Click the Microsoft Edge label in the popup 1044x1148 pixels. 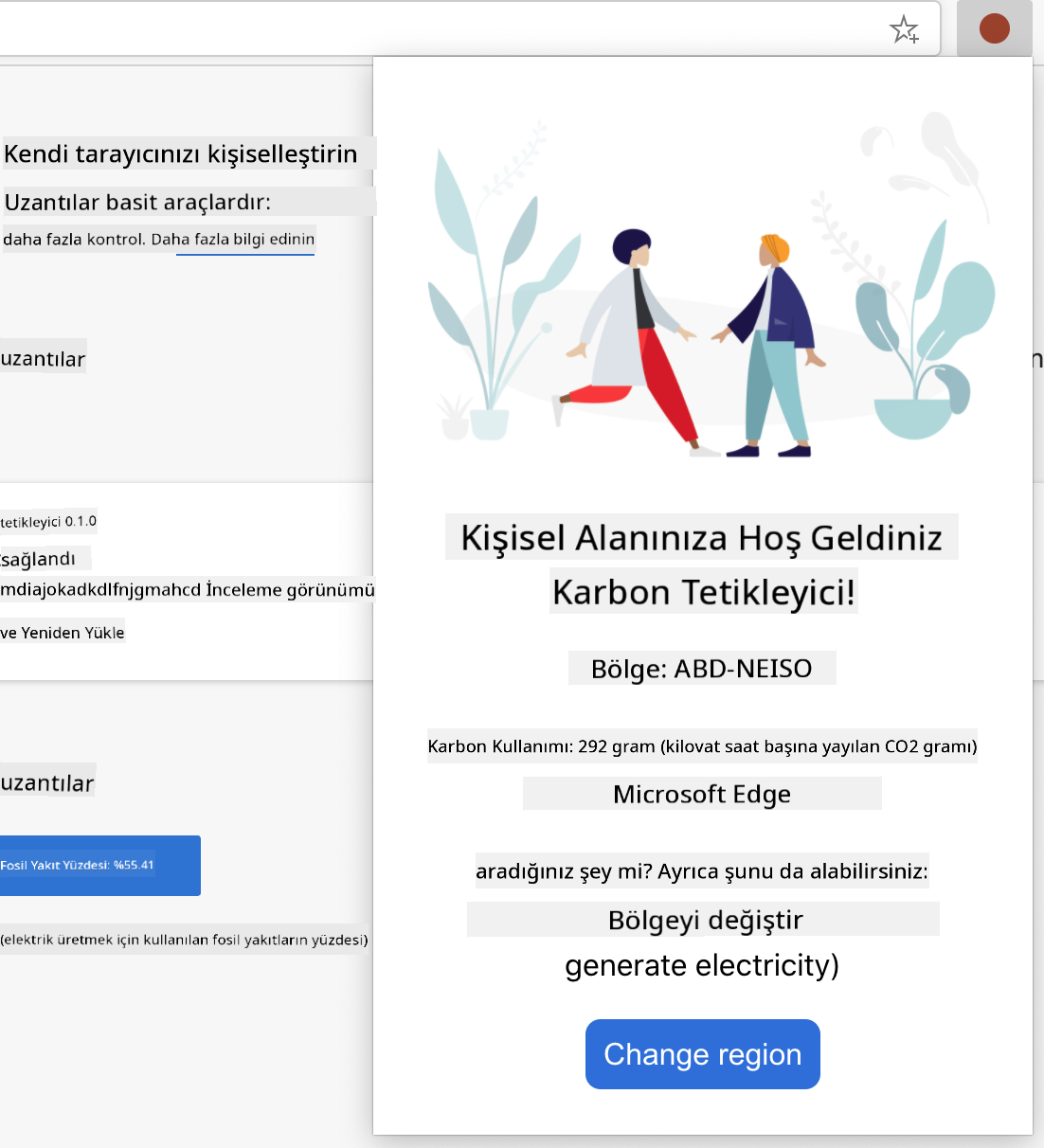click(702, 794)
